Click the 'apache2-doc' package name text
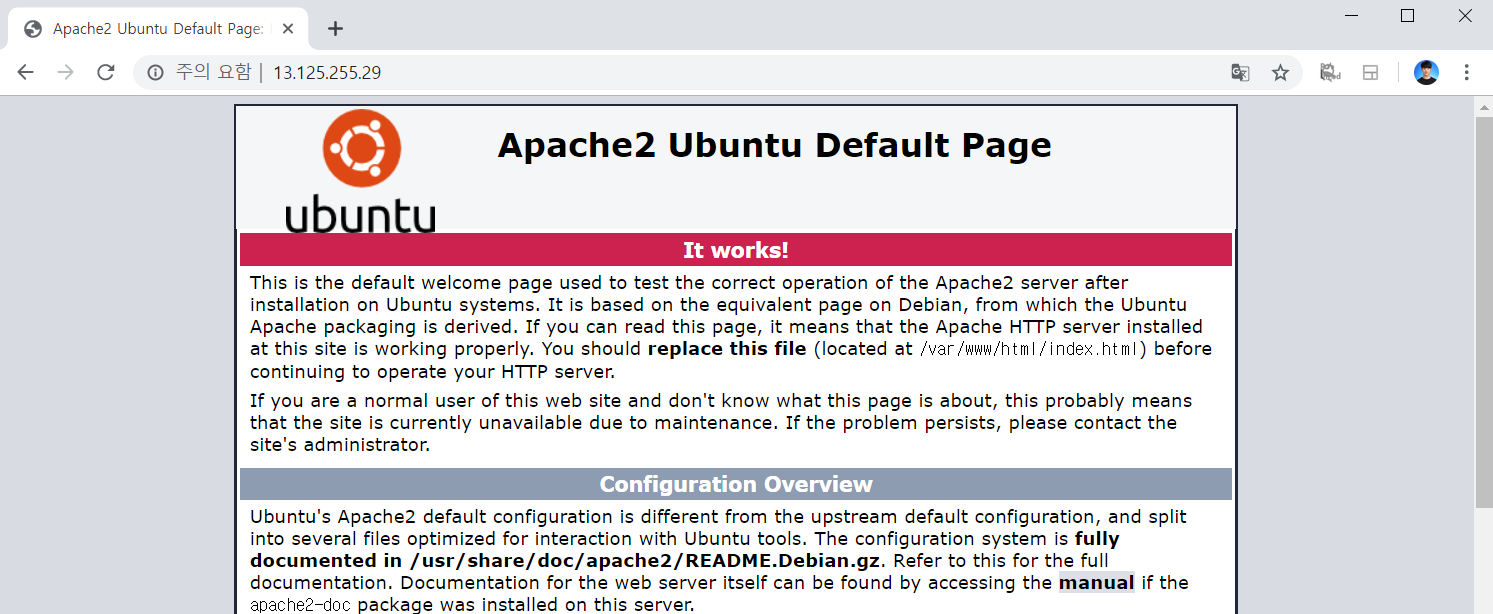Image resolution: width=1493 pixels, height=614 pixels. [301, 605]
